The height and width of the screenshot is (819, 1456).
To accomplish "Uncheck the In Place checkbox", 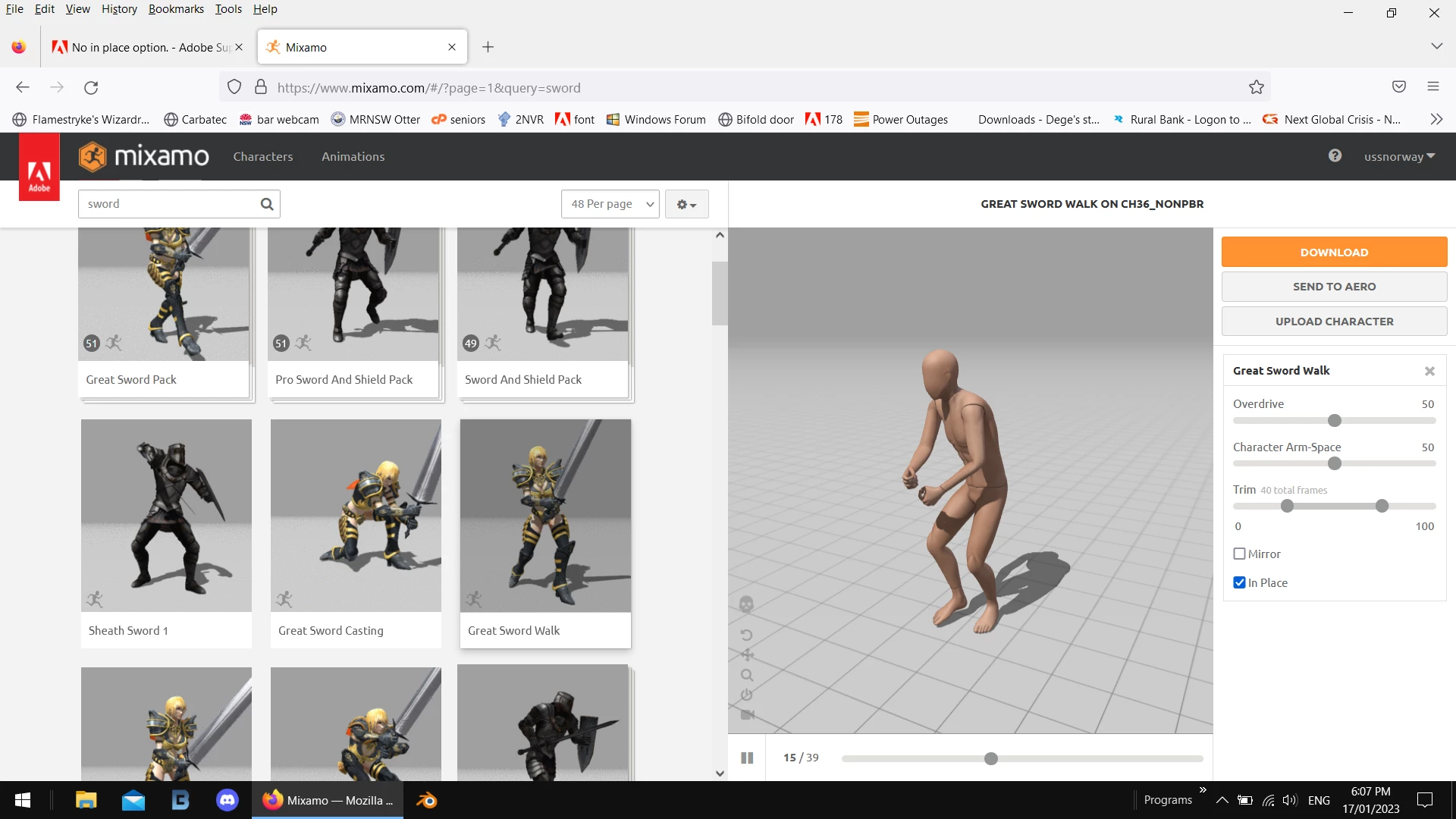I will point(1240,582).
